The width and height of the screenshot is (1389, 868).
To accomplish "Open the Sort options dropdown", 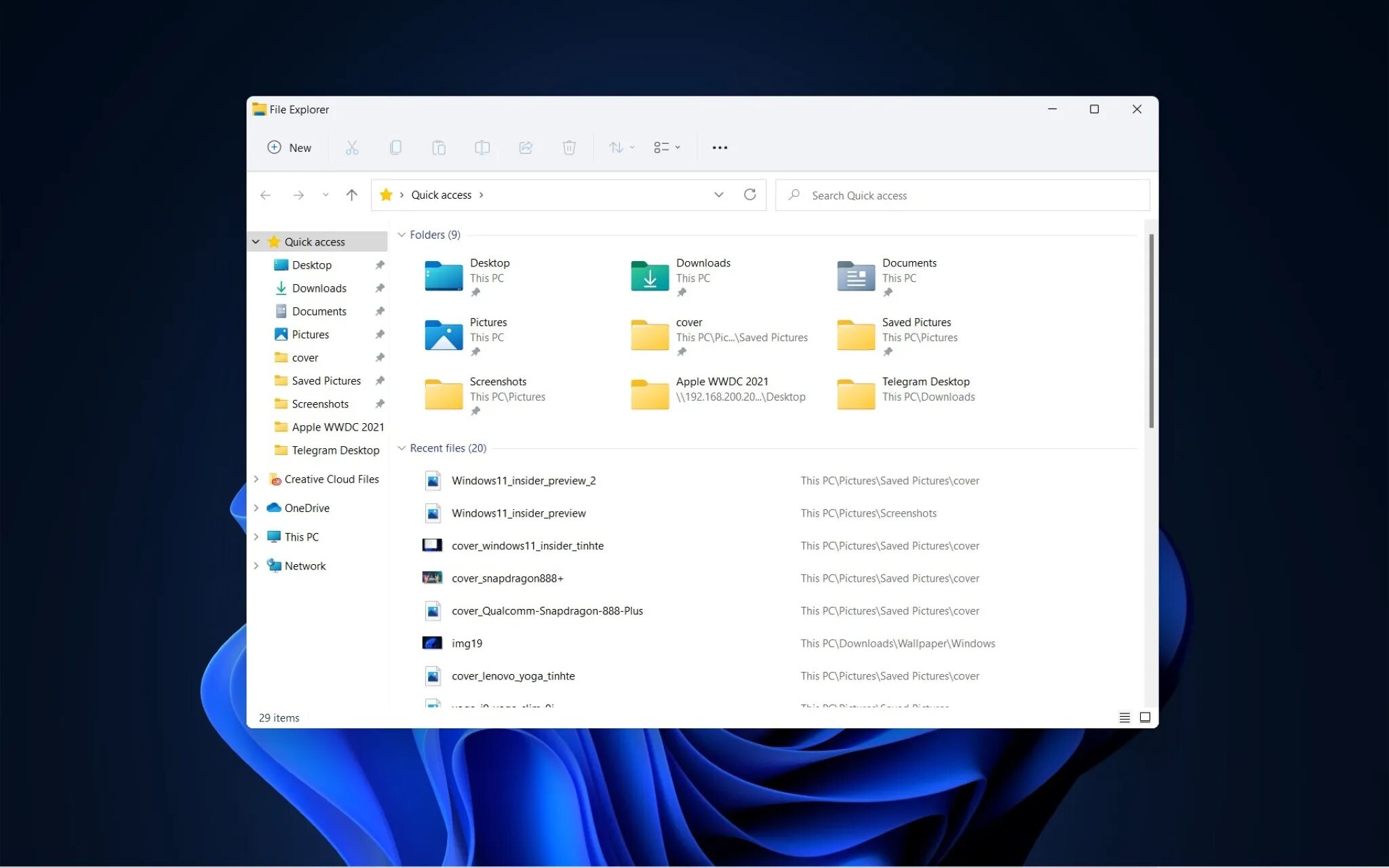I will [621, 147].
